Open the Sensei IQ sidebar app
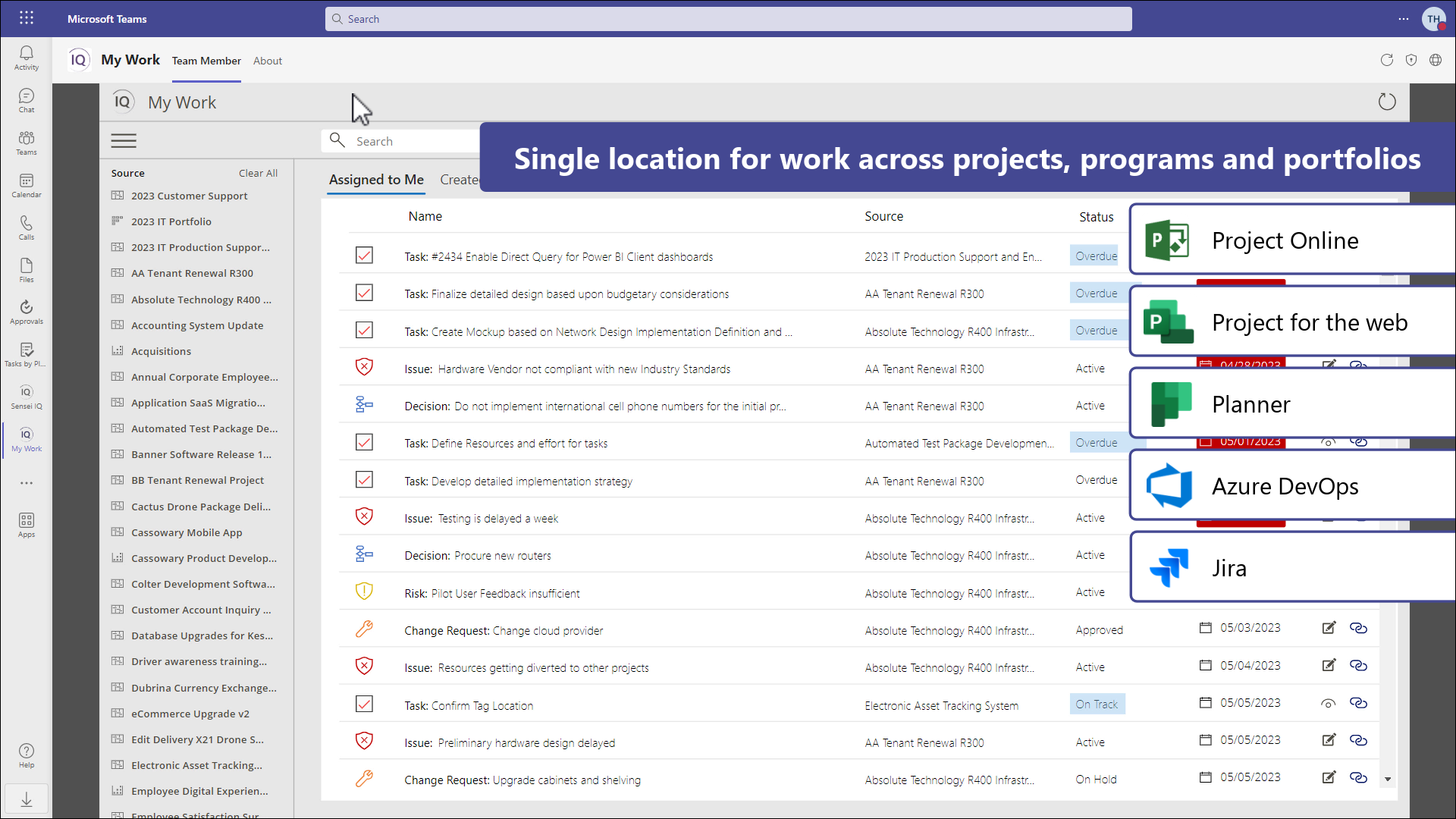The width and height of the screenshot is (1456, 819). pos(27,397)
